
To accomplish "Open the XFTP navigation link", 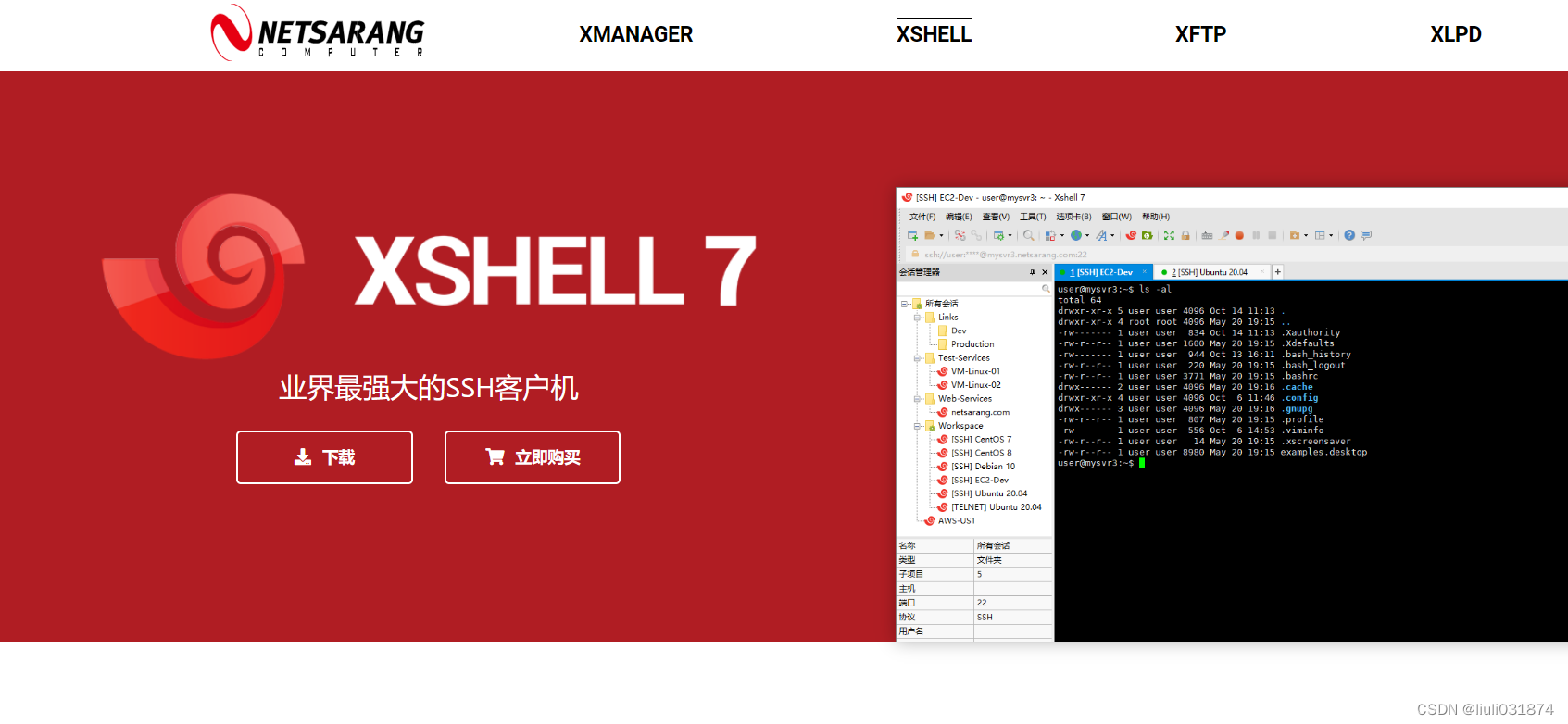I will [1200, 34].
